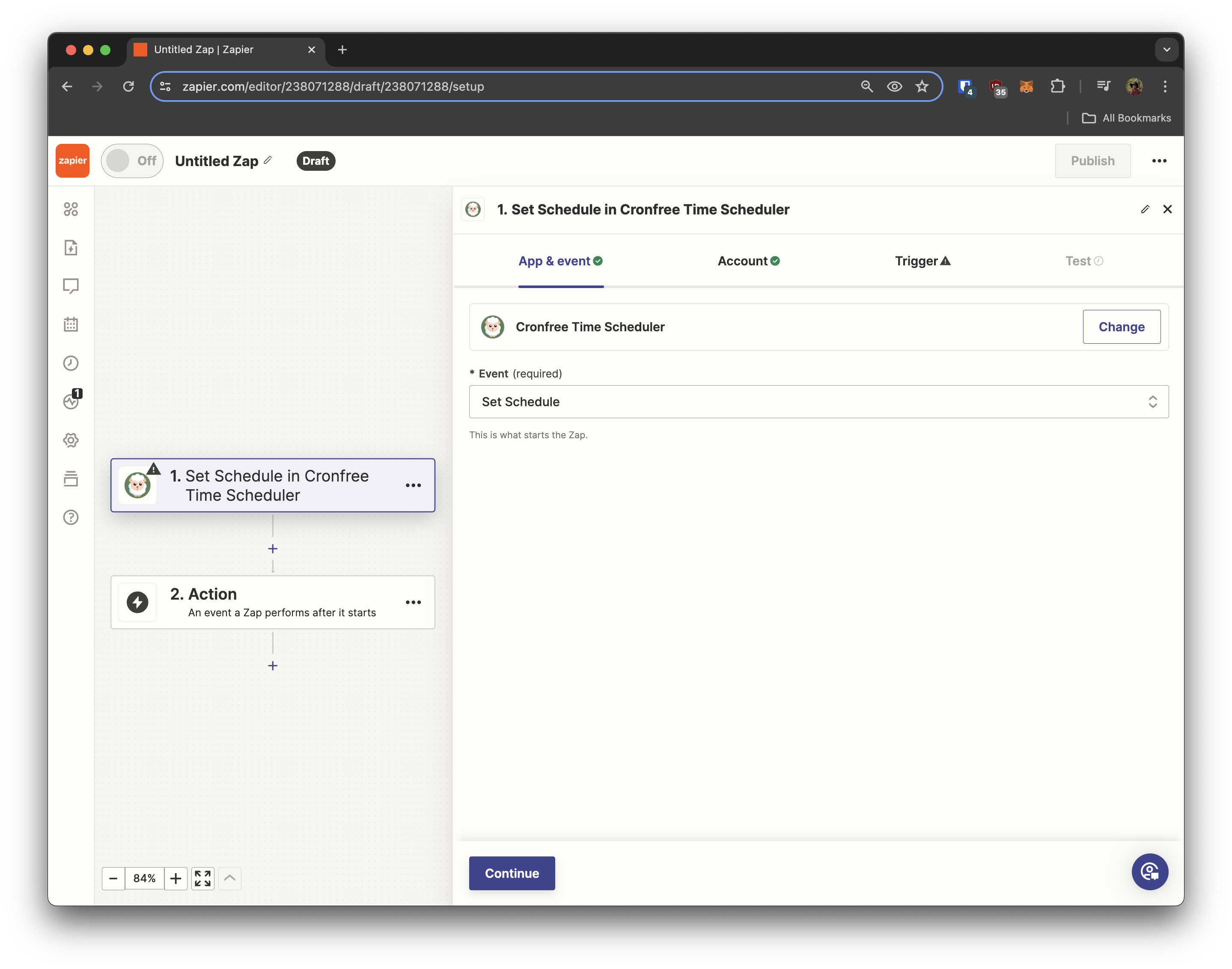Go back in browser history
The image size is (1232, 969).
coord(67,86)
